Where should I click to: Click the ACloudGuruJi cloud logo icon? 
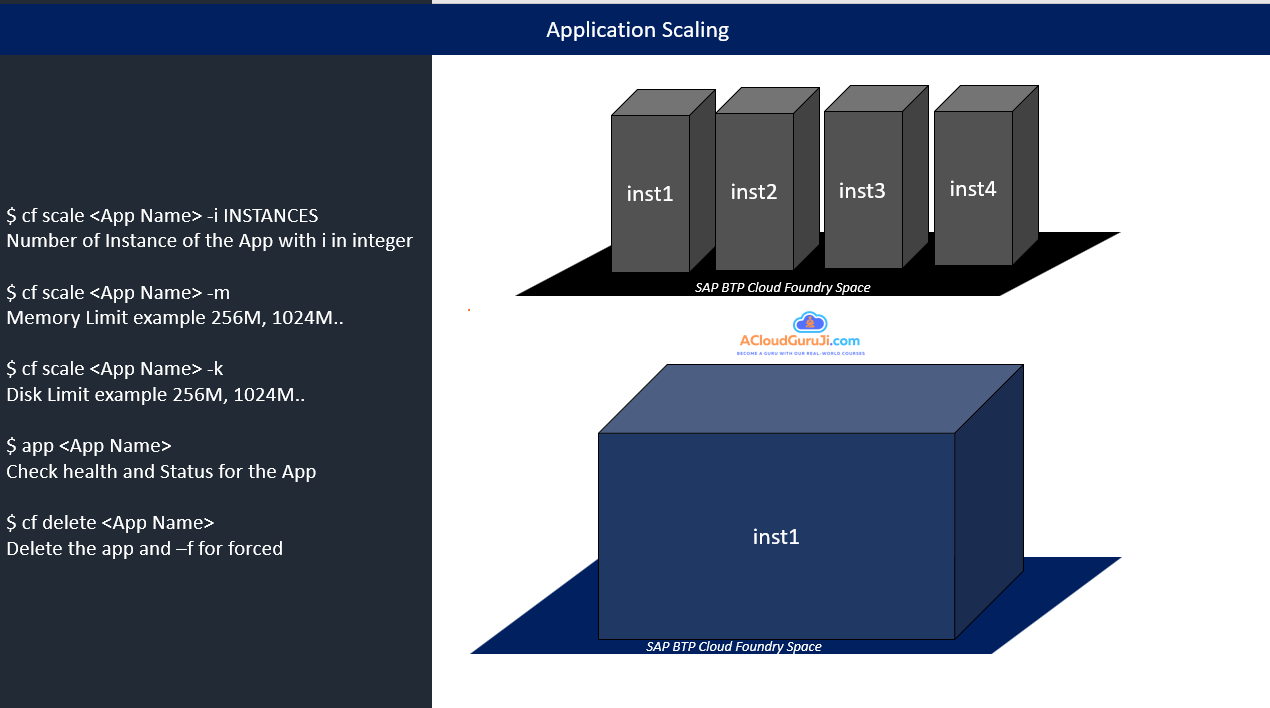[809, 322]
